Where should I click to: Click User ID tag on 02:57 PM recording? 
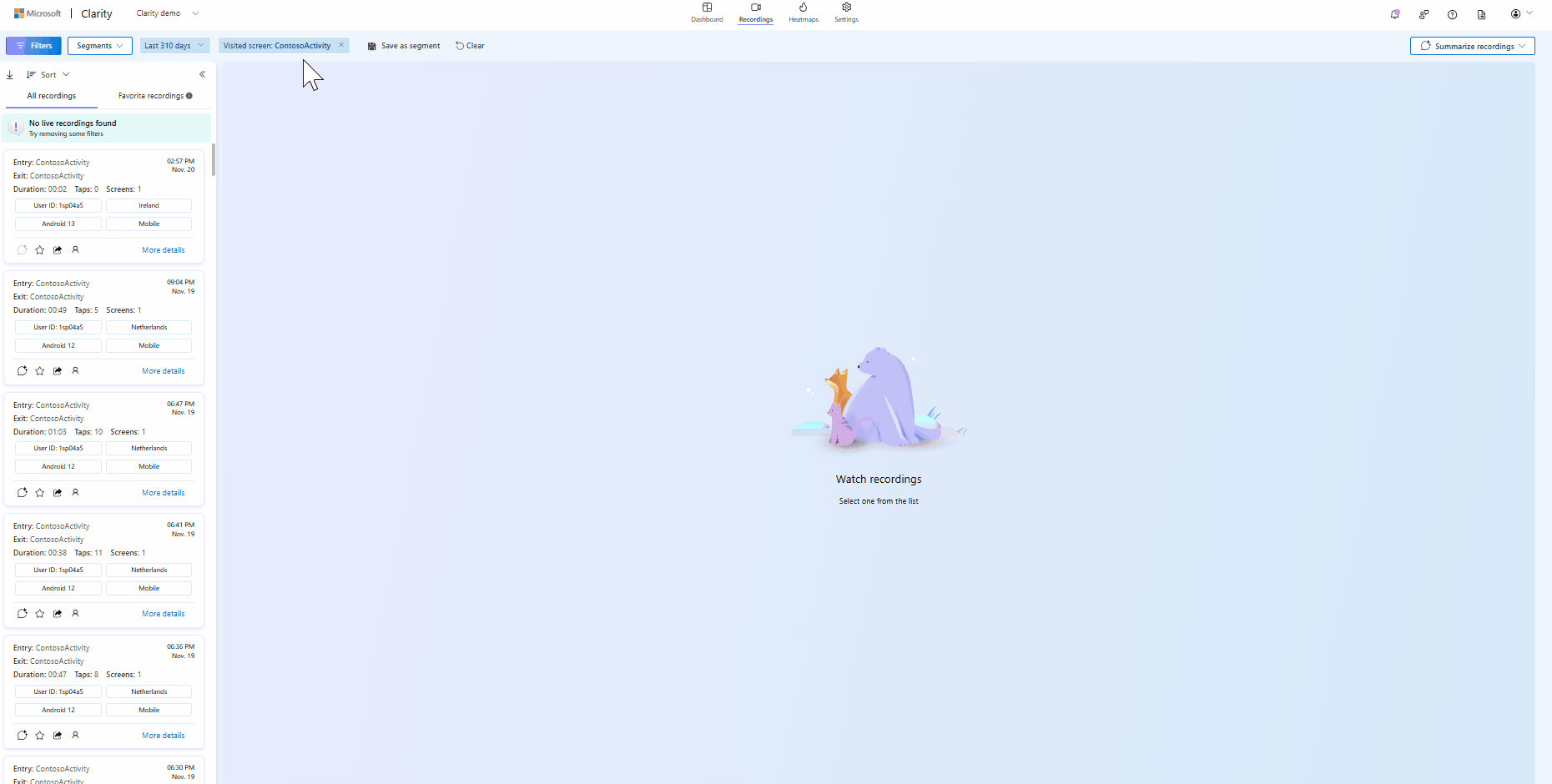[x=58, y=205]
